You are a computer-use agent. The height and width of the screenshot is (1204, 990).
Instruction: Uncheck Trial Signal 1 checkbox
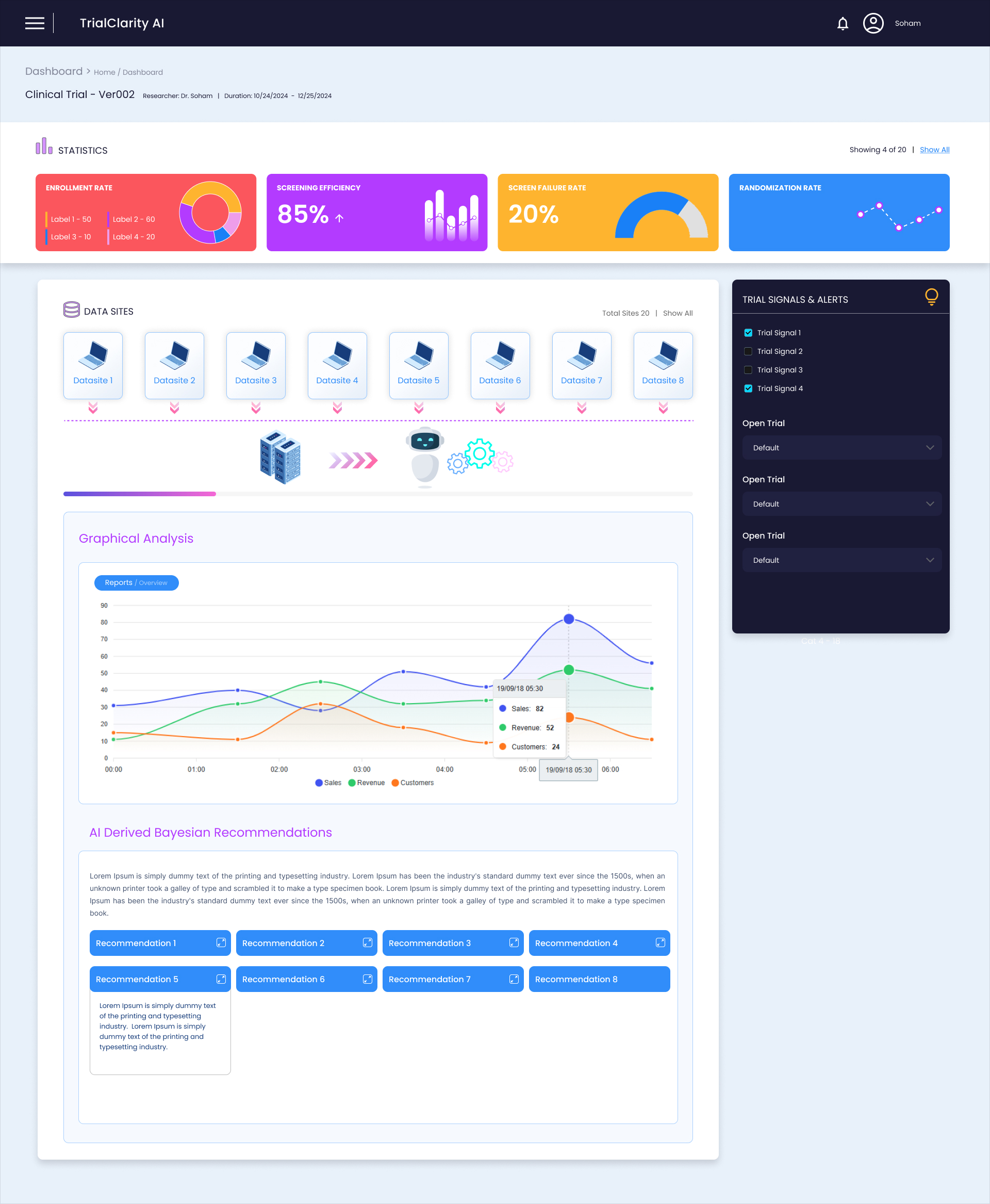pos(748,333)
